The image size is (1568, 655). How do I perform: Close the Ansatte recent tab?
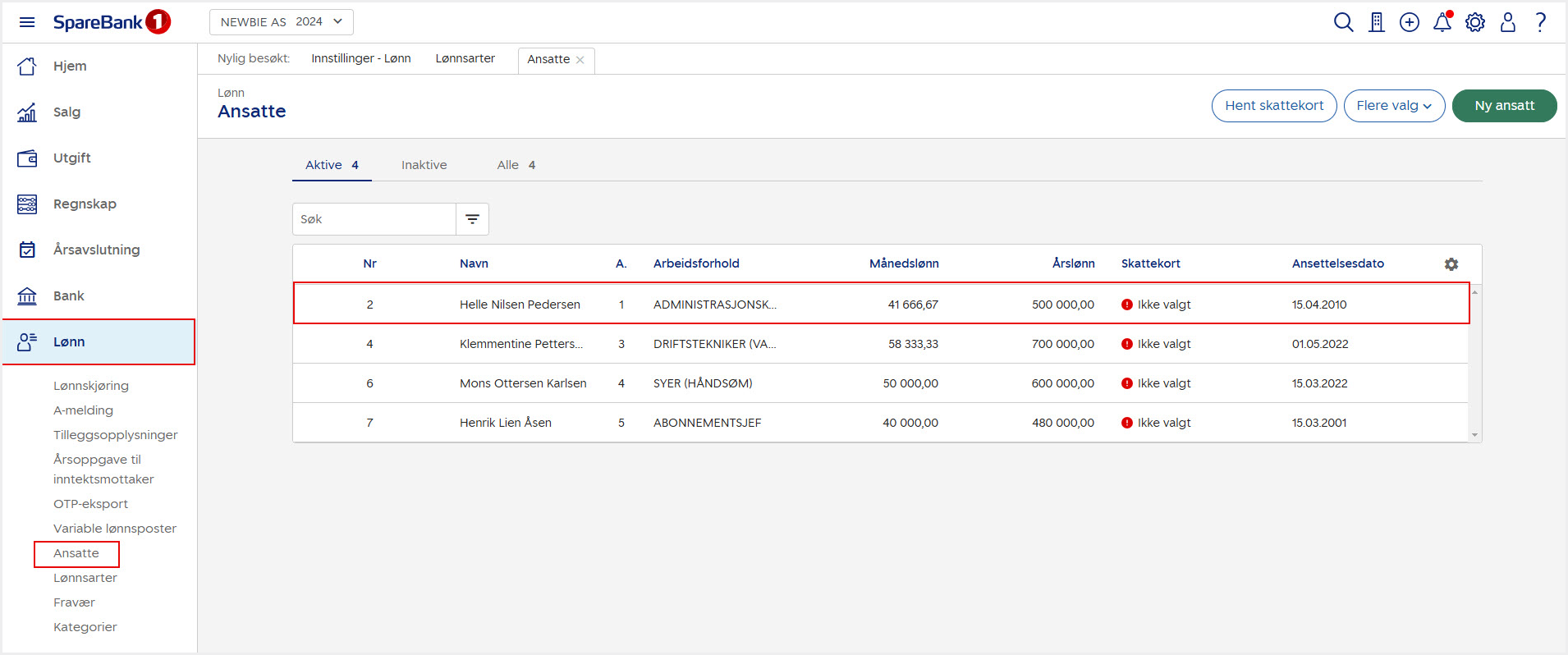coord(580,60)
